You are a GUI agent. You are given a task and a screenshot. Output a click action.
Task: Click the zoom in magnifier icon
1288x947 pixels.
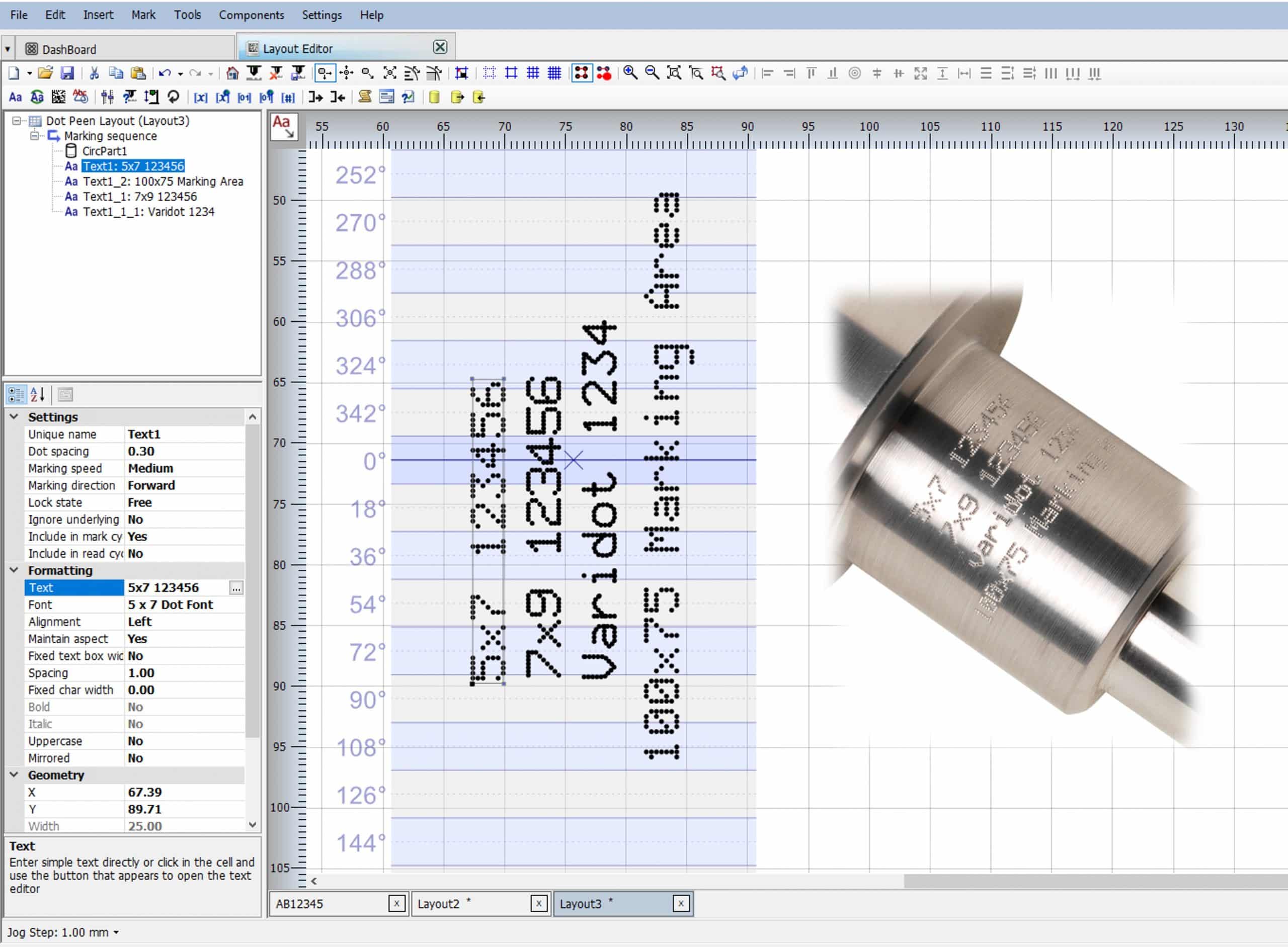pyautogui.click(x=630, y=73)
